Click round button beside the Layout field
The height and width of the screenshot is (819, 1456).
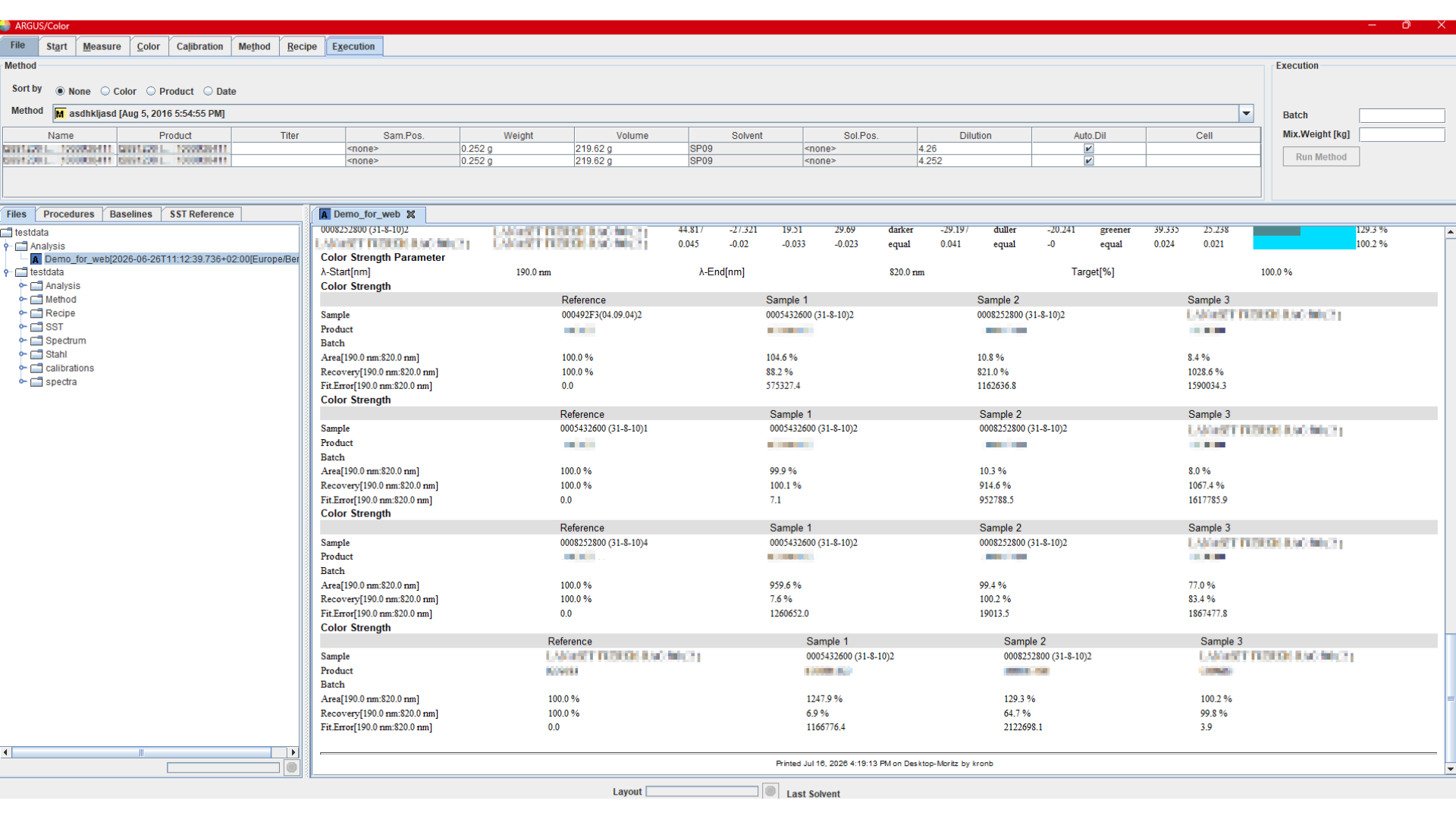pos(770,791)
